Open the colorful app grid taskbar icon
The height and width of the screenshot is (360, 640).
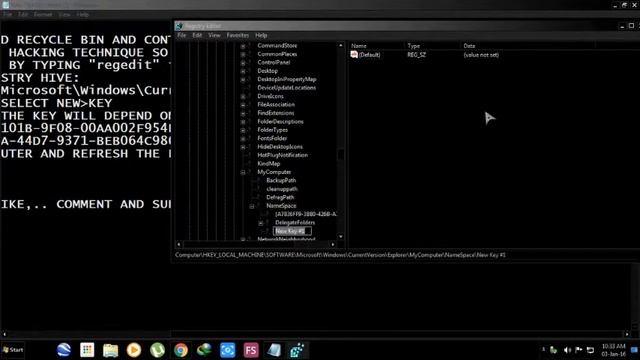(87, 350)
